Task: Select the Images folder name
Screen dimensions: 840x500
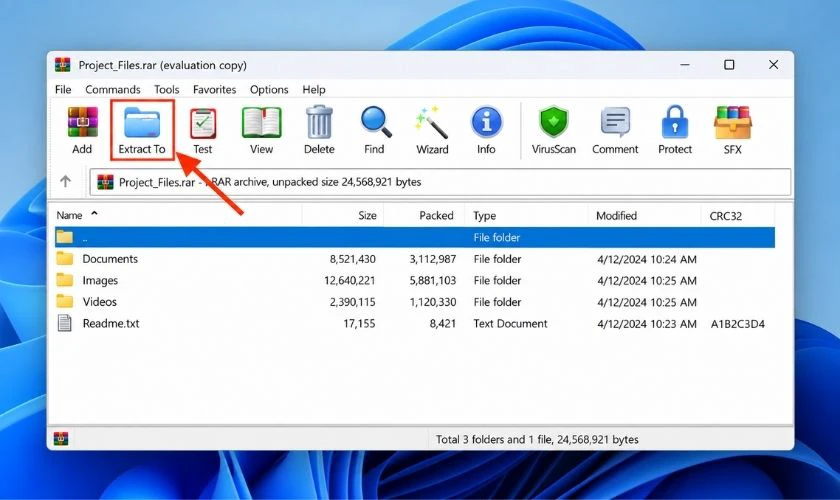Action: [100, 280]
